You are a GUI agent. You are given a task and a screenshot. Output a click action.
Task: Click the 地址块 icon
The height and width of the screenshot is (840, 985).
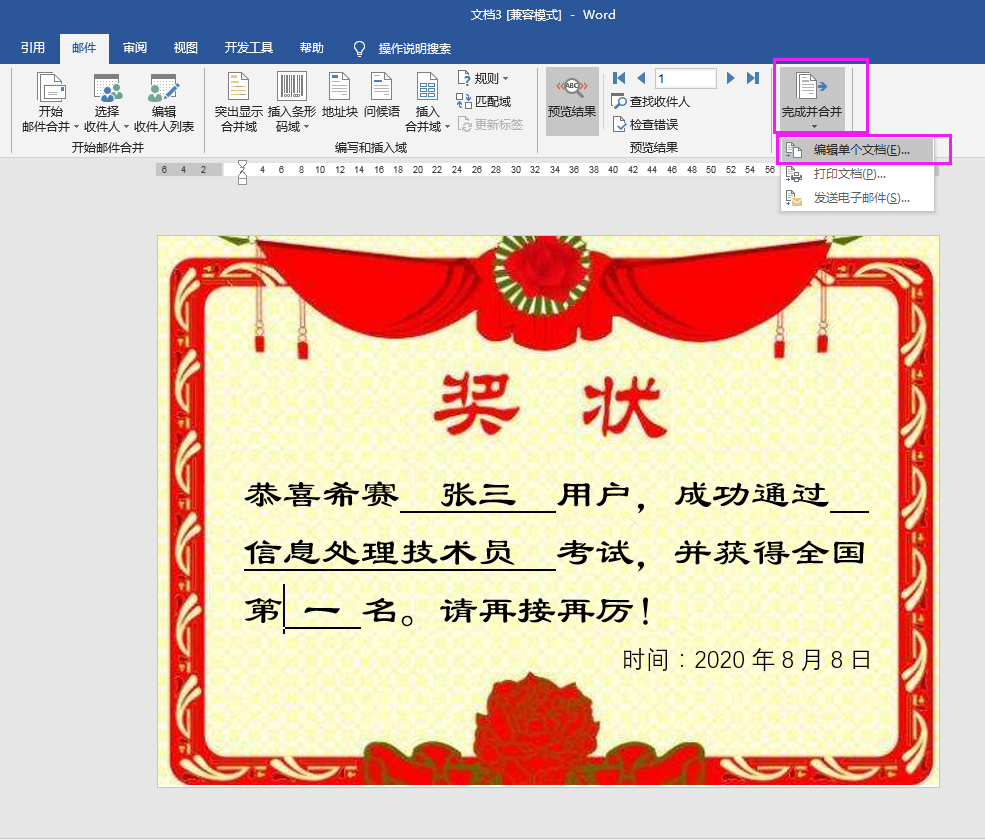[x=339, y=98]
